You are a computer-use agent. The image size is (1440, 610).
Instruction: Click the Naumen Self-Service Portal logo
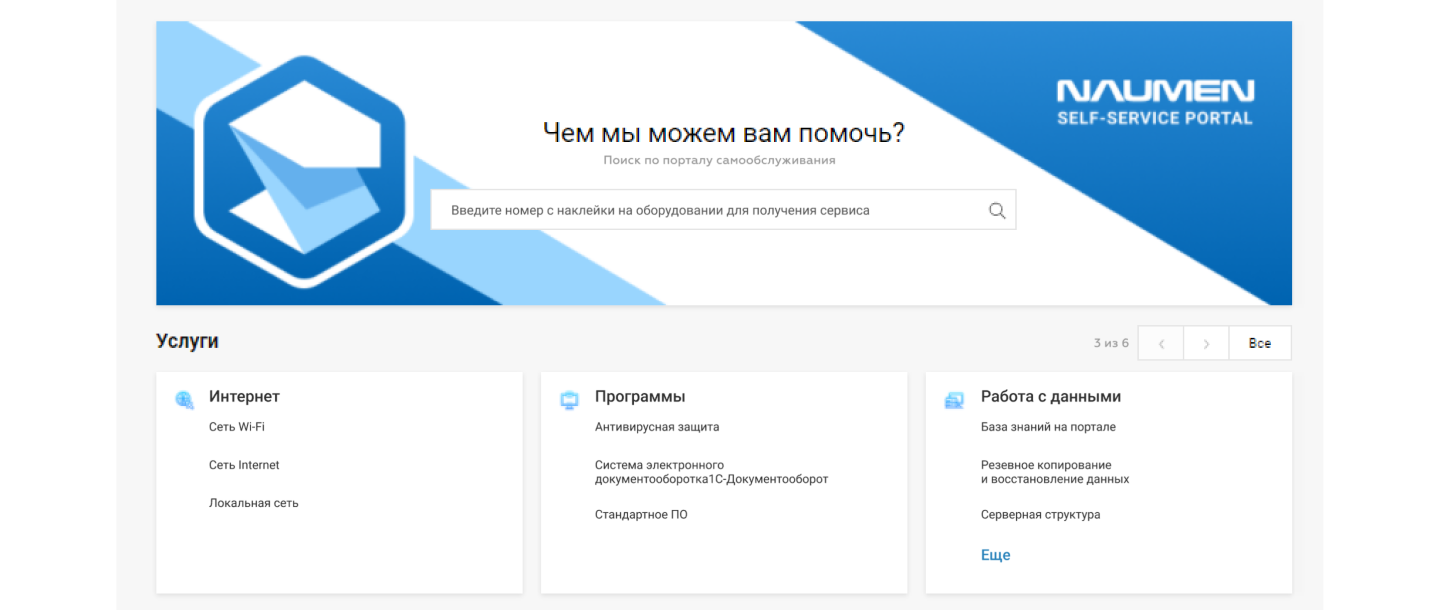click(1154, 103)
